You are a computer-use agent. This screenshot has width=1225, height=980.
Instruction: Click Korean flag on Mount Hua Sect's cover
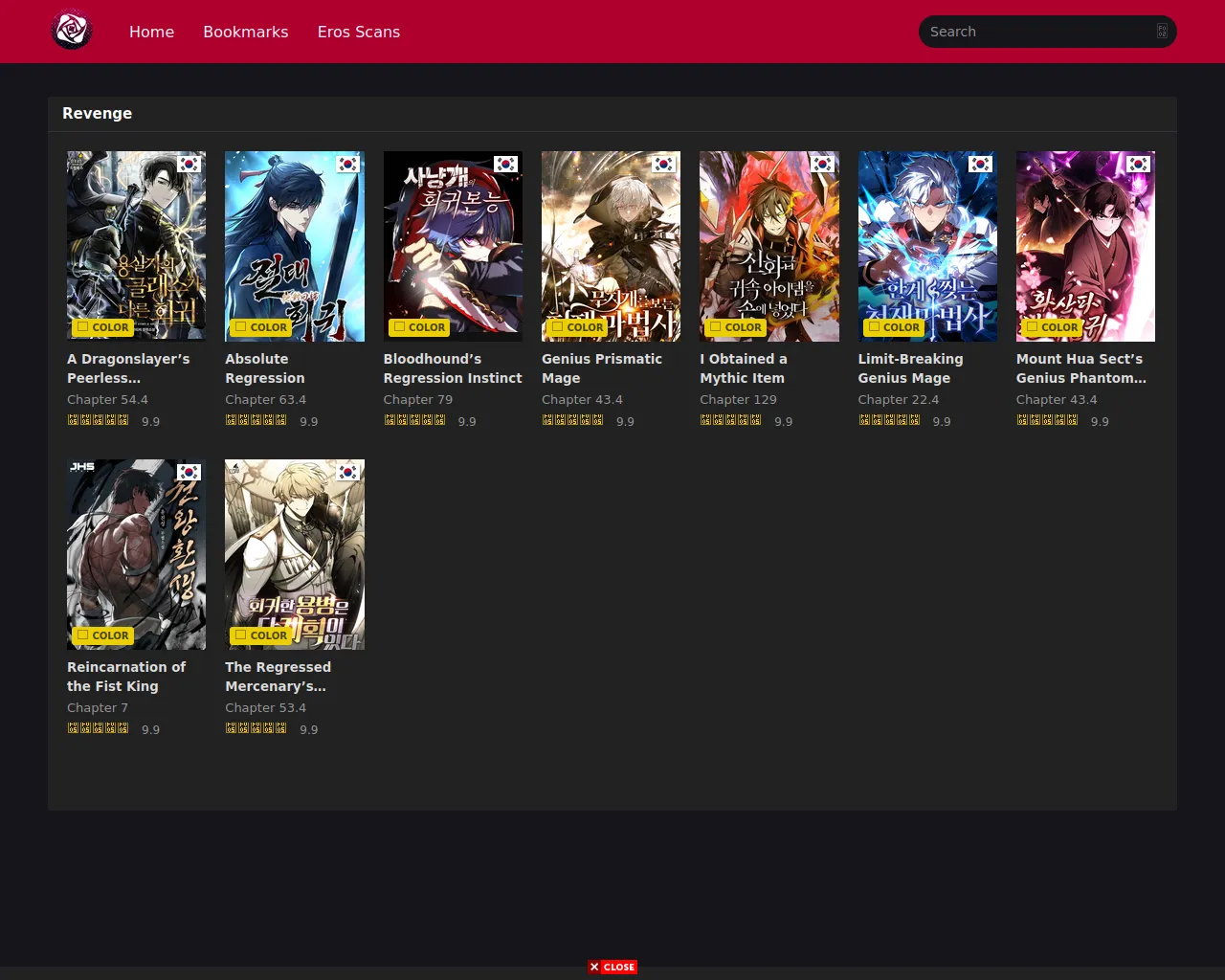(x=1139, y=165)
